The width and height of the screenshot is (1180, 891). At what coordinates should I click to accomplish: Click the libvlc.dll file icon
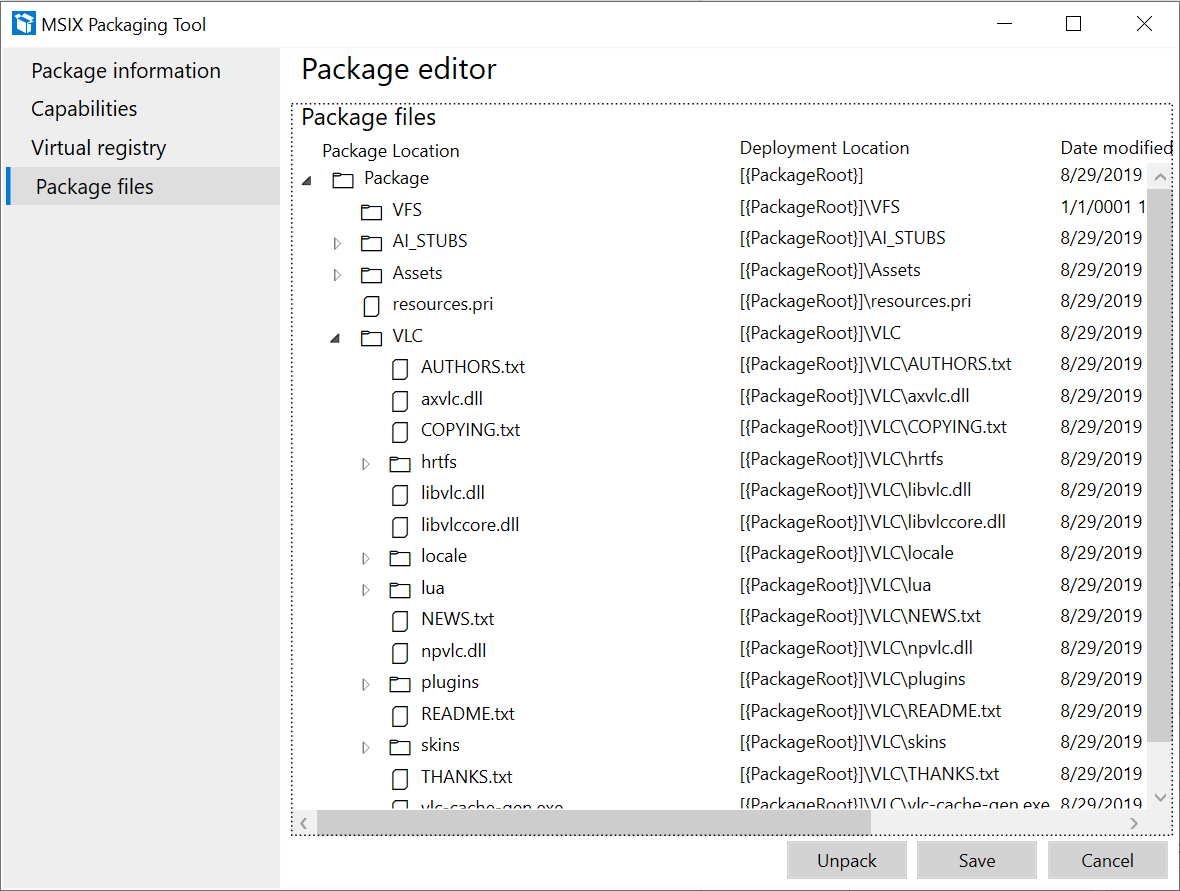(400, 494)
